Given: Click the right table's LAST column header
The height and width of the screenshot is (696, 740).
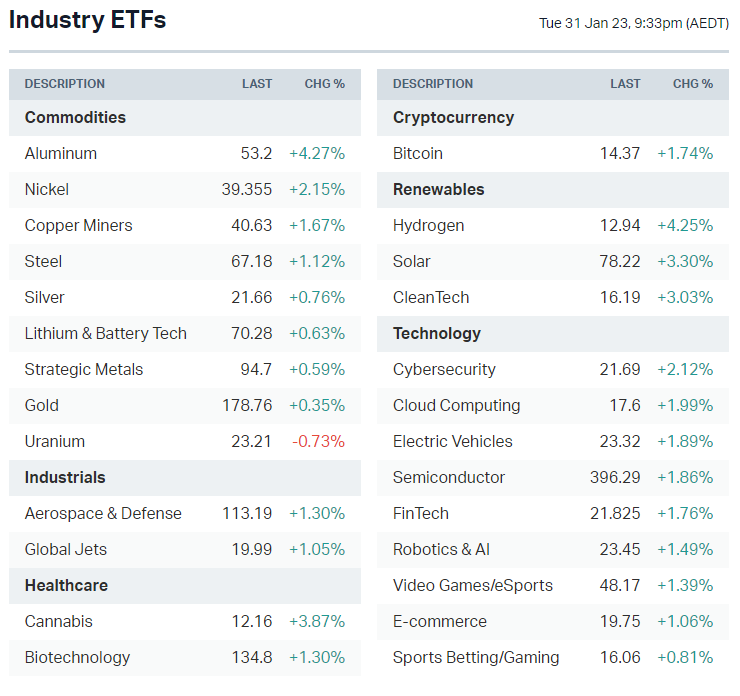Looking at the screenshot, I should point(625,84).
